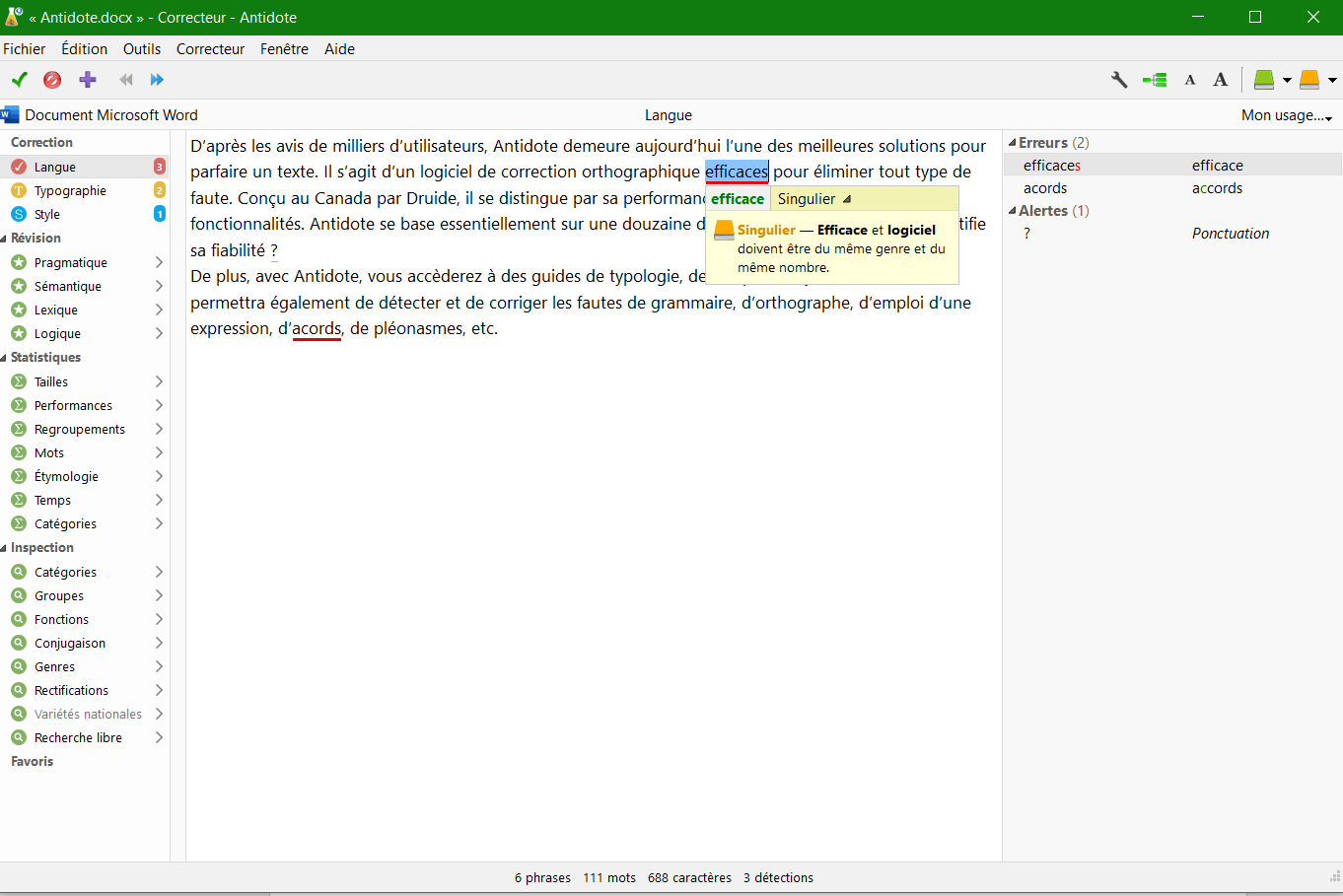This screenshot has width=1343, height=896.
Task: Click the 3 détections status text
Action: 778,878
